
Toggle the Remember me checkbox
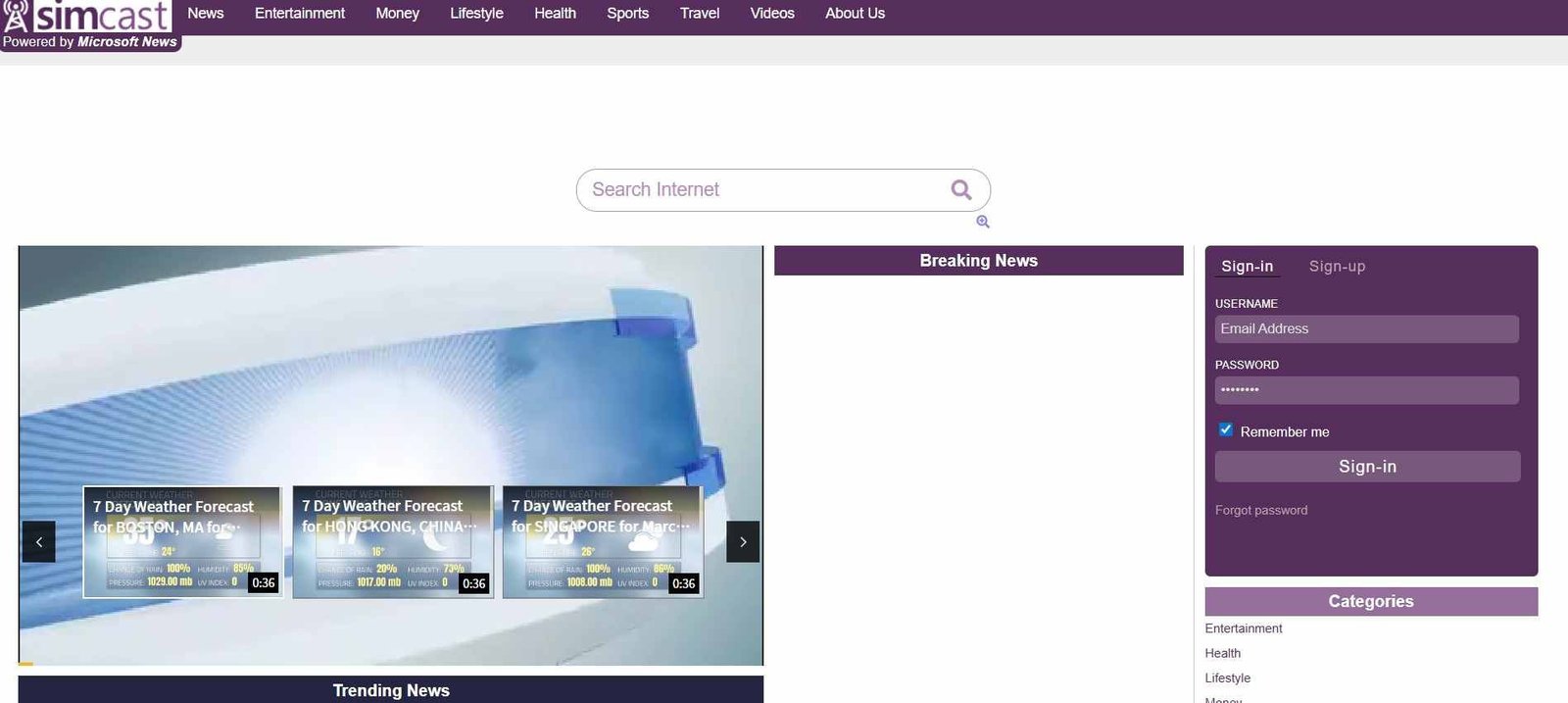[1225, 430]
